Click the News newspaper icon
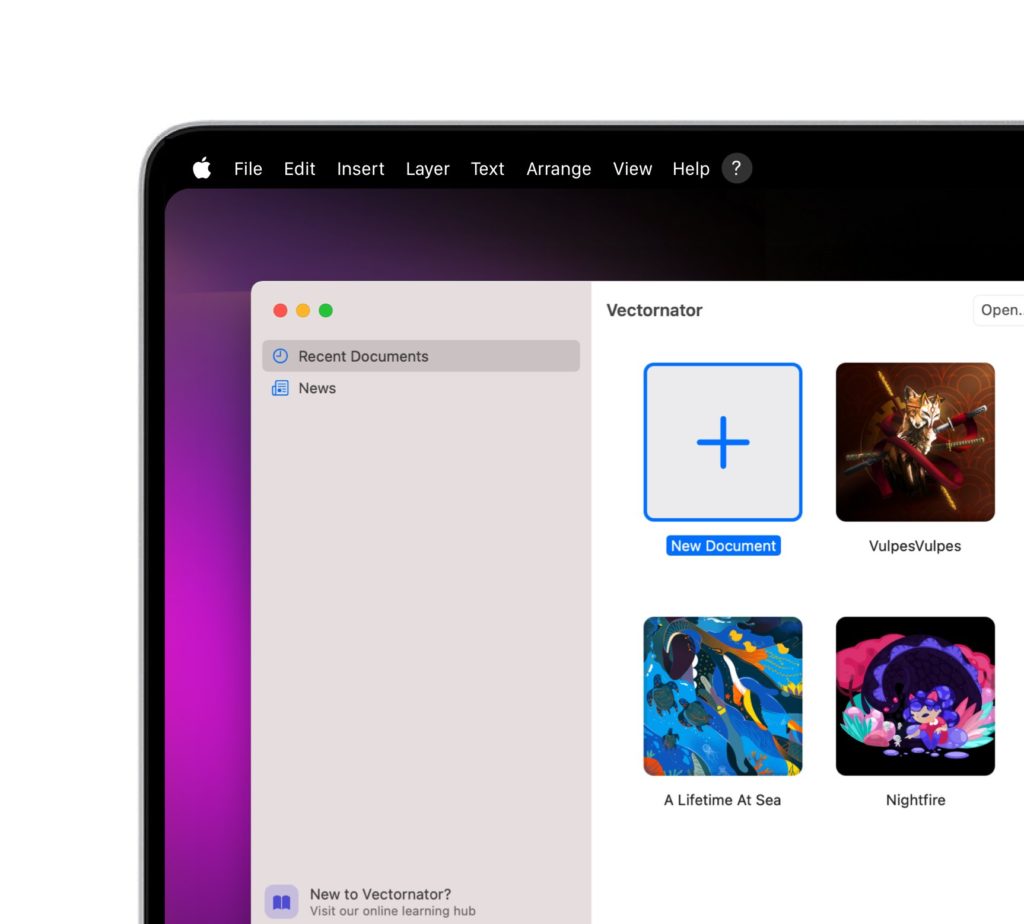Screen dimensions: 1024x924 pos(280,388)
